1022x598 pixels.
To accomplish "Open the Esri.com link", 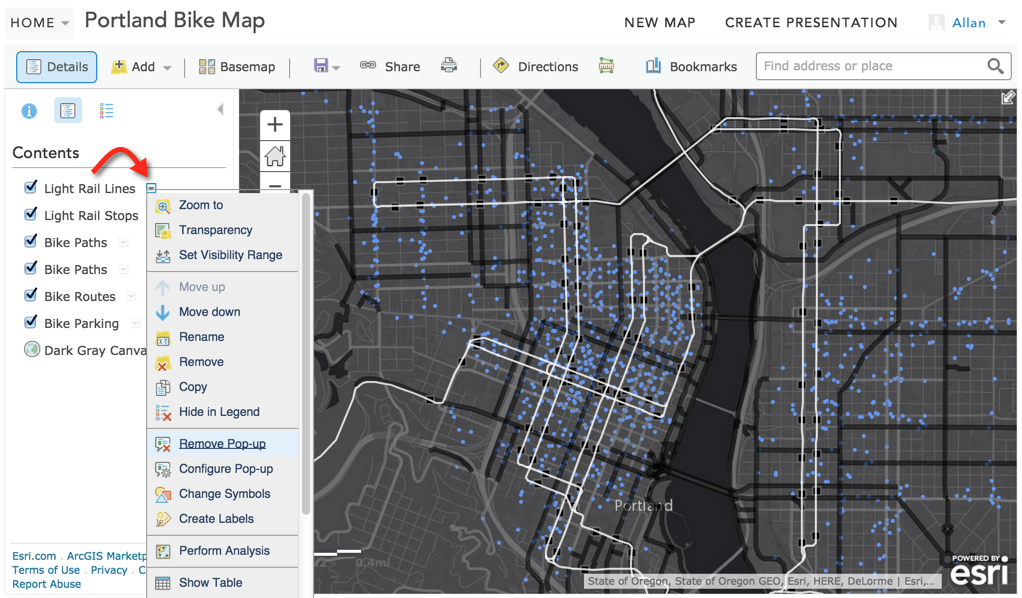I will (34, 556).
